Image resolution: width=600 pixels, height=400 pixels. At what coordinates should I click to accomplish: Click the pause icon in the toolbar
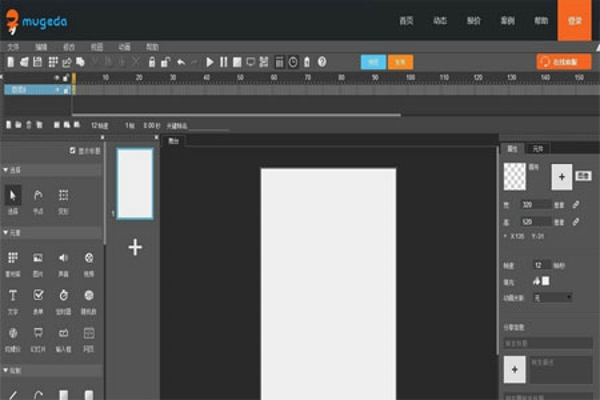[x=224, y=62]
